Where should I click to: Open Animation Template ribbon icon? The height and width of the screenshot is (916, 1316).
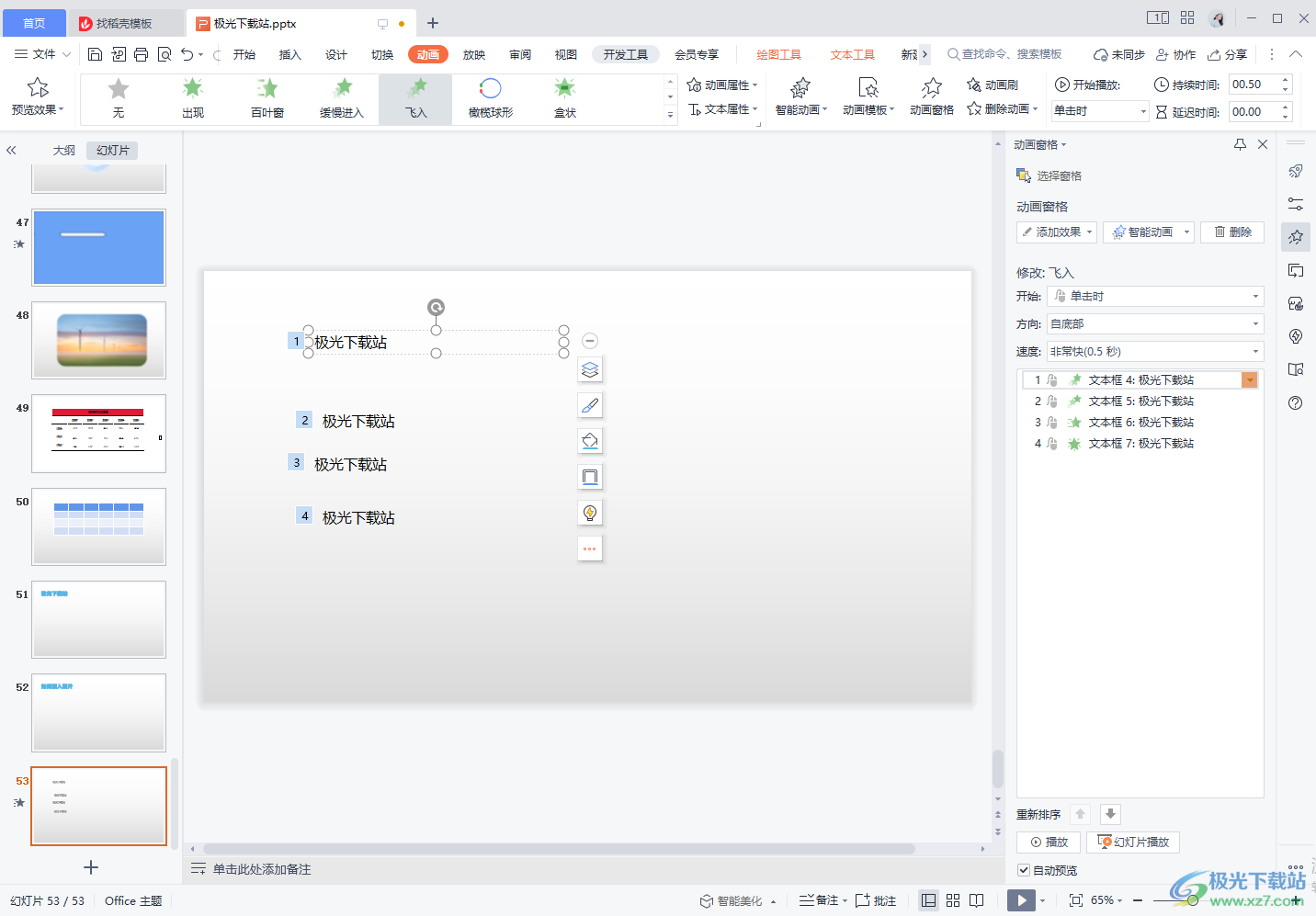click(x=868, y=87)
